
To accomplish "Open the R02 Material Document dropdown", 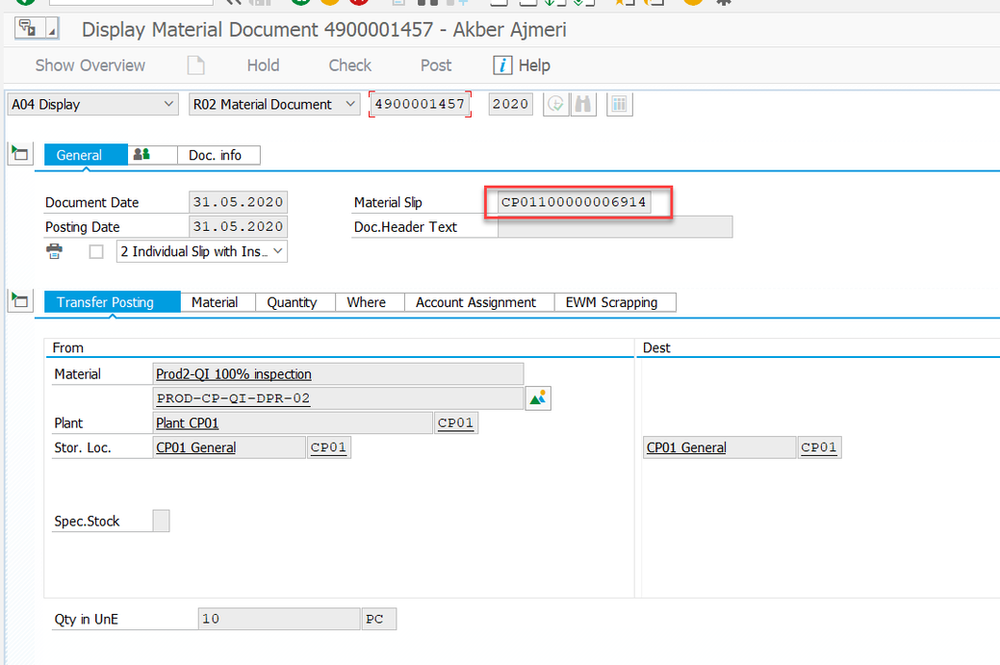I will [x=351, y=103].
